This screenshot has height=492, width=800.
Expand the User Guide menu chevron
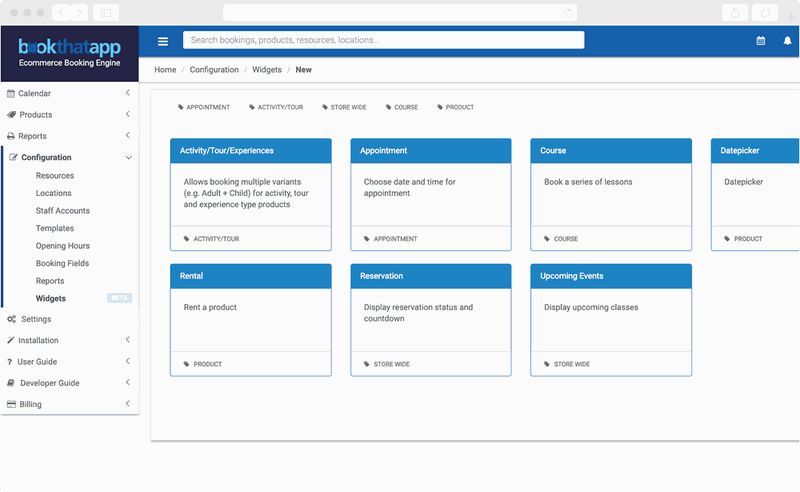click(128, 361)
